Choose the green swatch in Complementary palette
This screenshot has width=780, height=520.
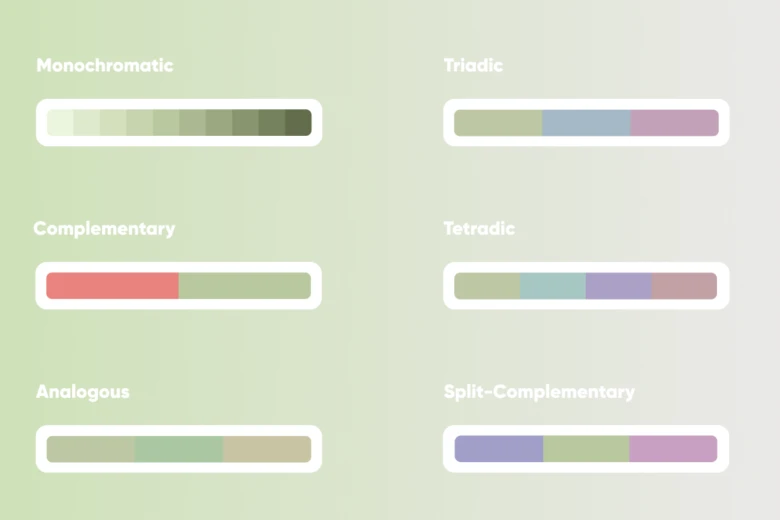245,286
